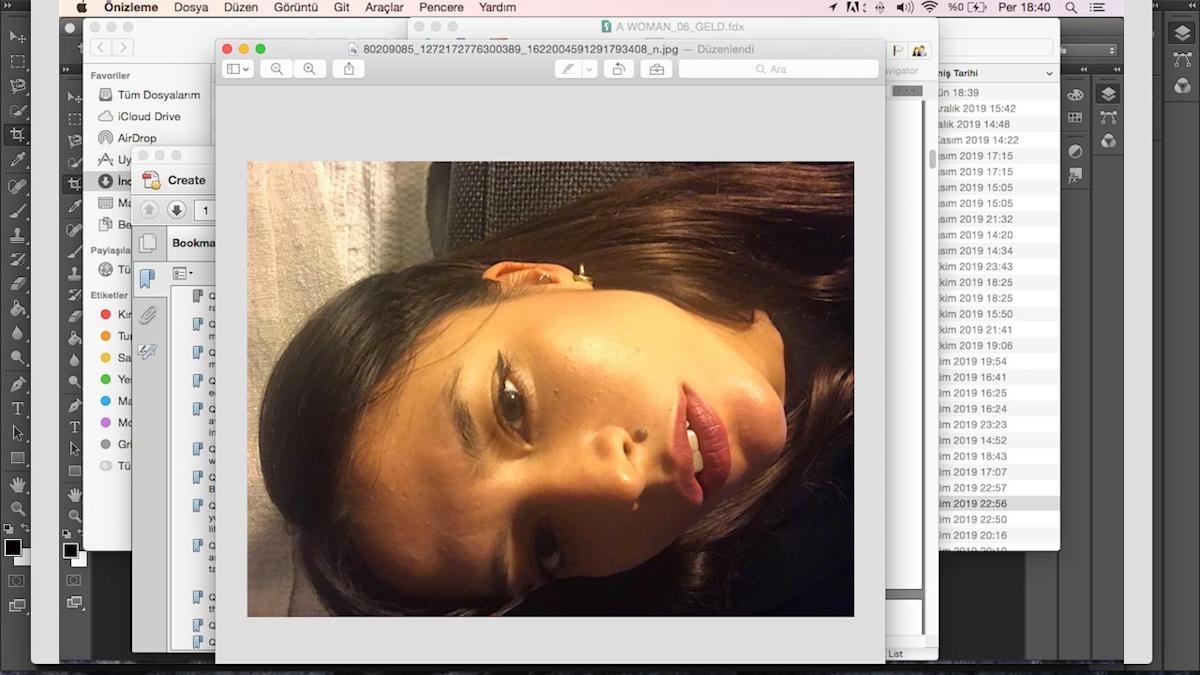This screenshot has width=1200, height=675.
Task: Select the Hand tool in Photoshop
Action: pos(17,484)
